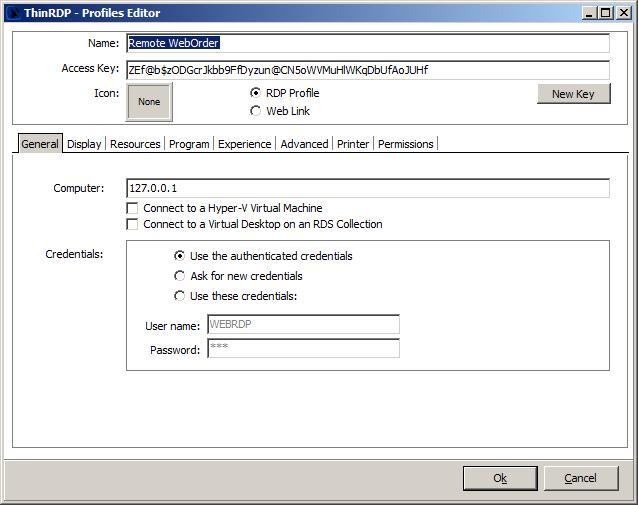638x505 pixels.
Task: Click the Computer address field
Action: [x=368, y=188]
